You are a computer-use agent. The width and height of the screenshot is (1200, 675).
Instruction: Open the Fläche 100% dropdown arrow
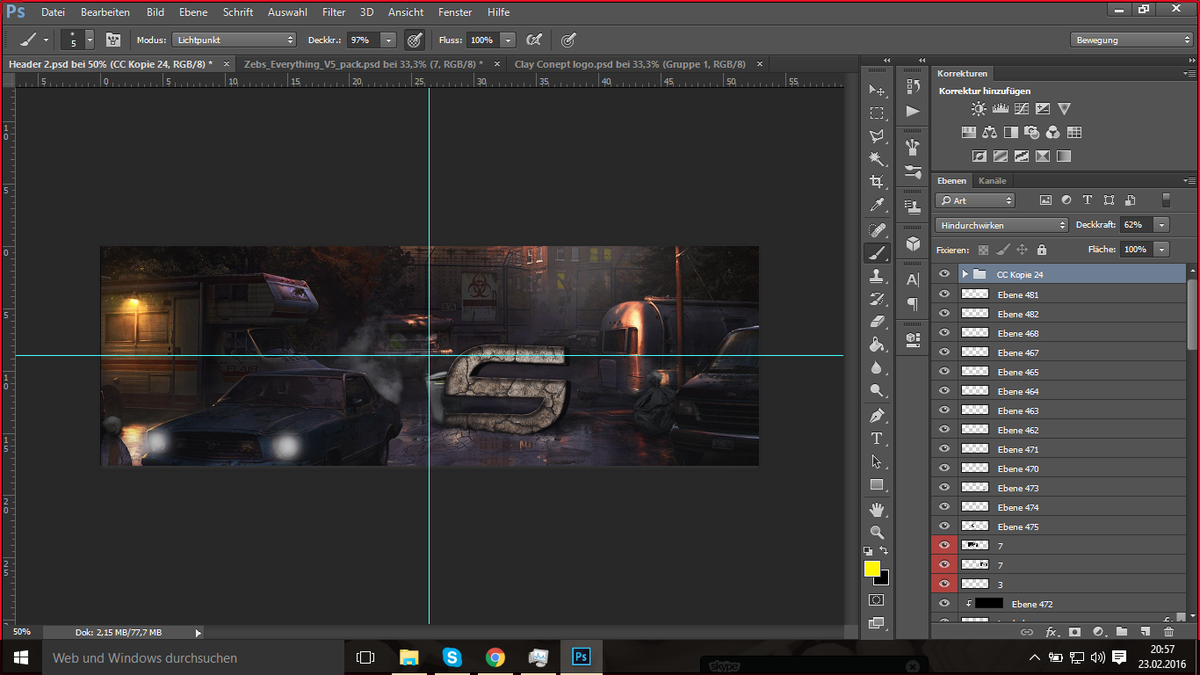[1161, 249]
